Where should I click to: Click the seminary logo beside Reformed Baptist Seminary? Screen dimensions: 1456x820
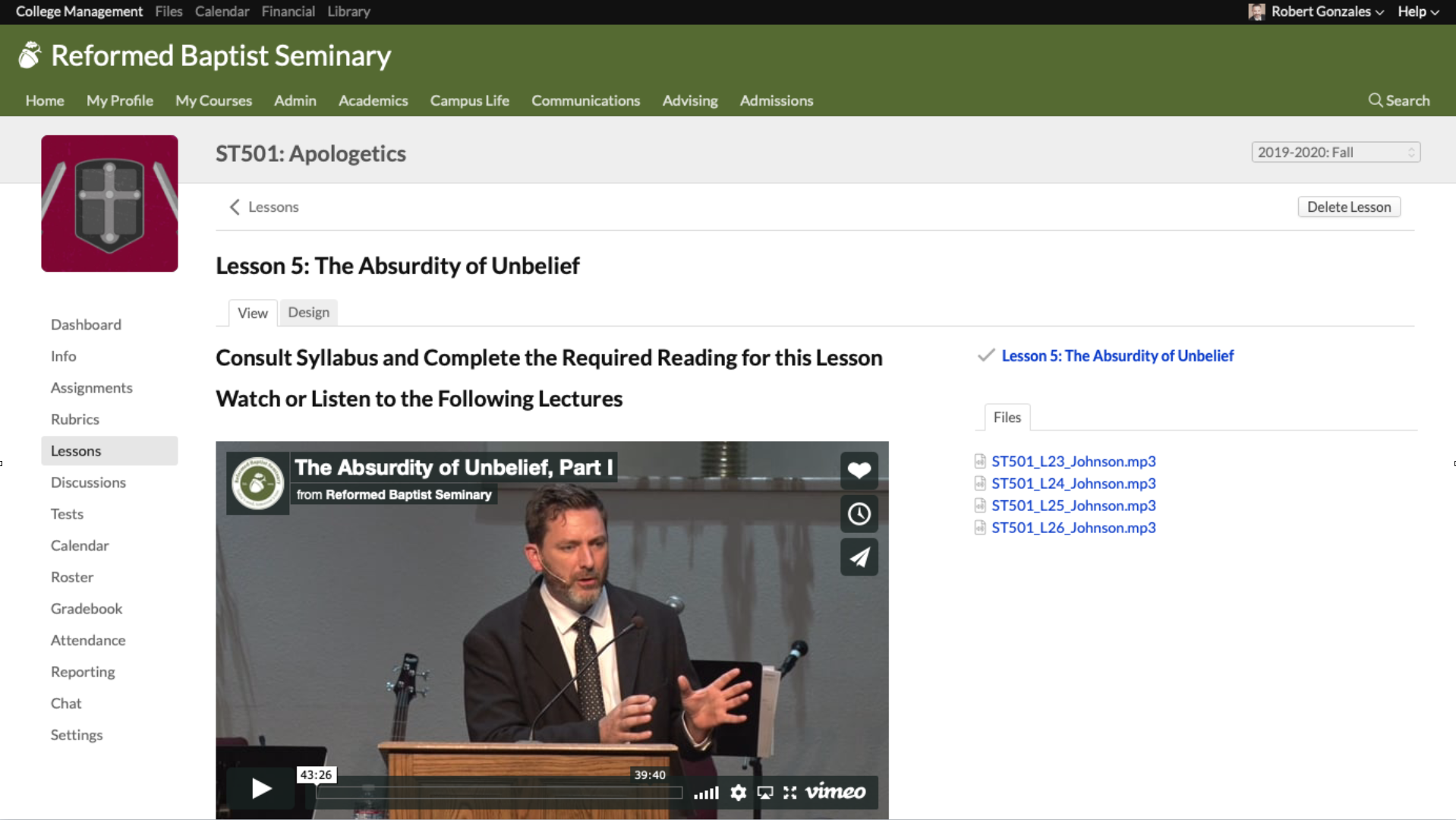coord(30,55)
